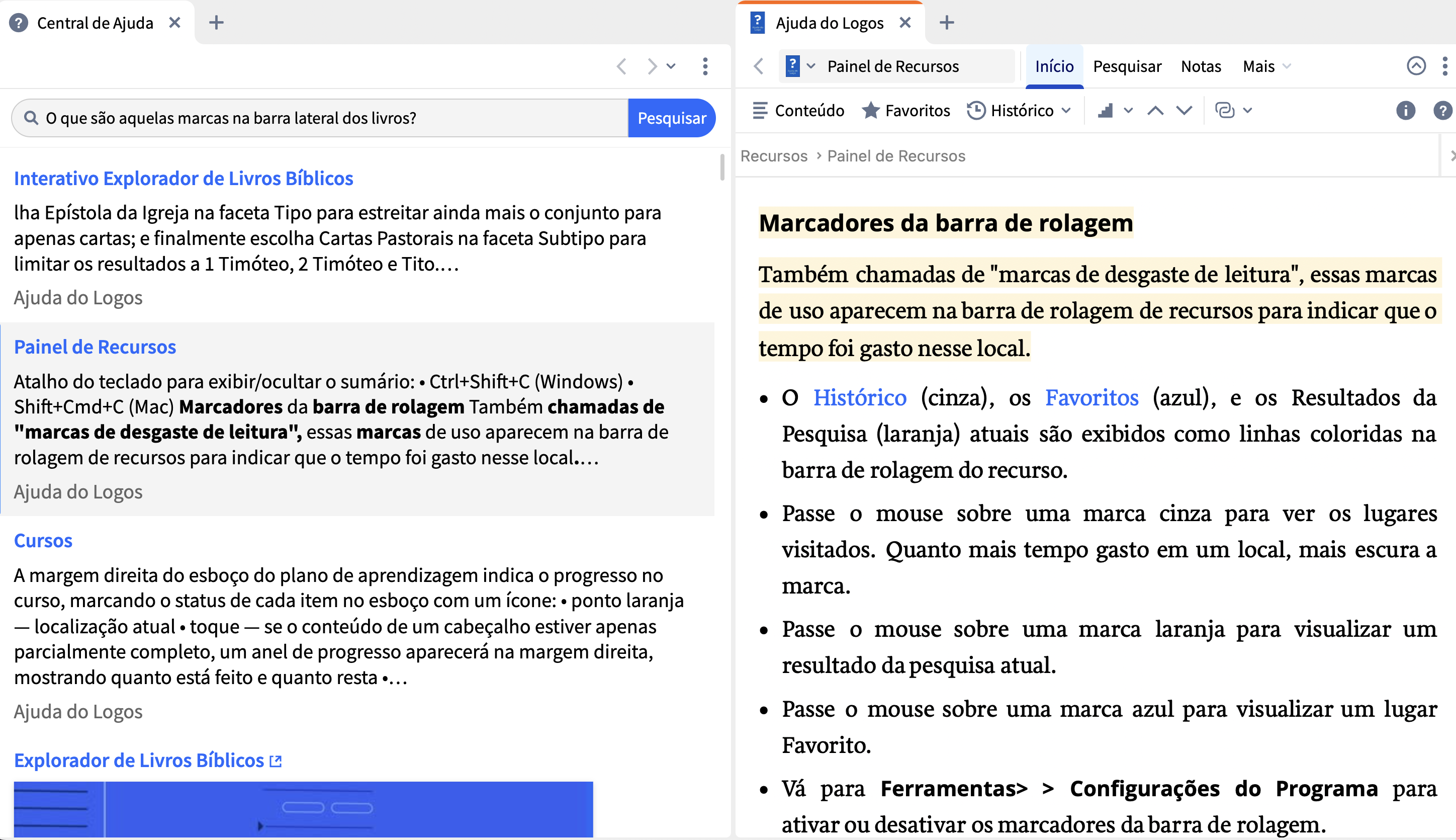The height and width of the screenshot is (840, 1456).
Task: Click the search magnifier icon in help field
Action: coord(31,118)
